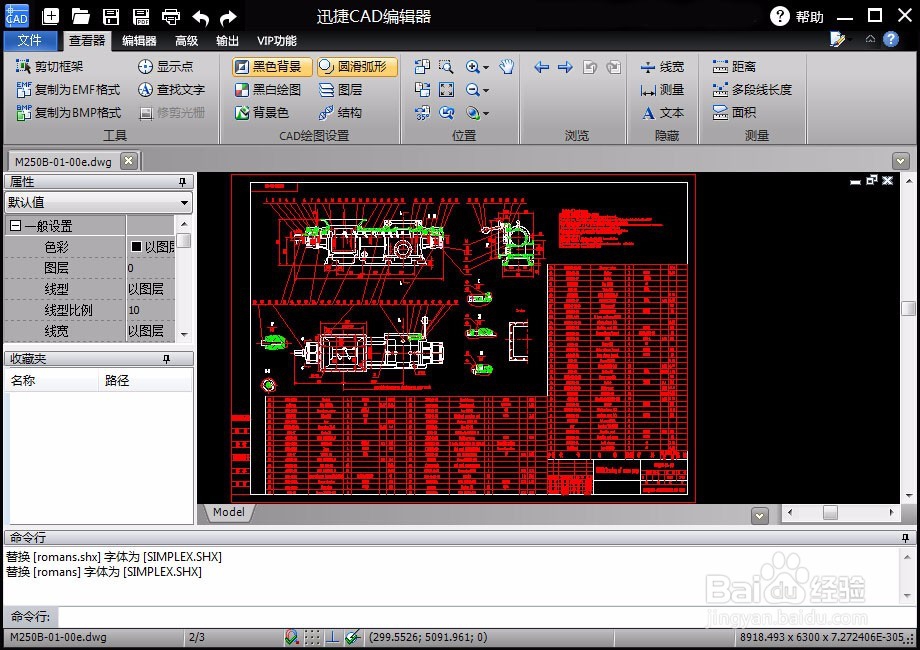Undo the last action

(201, 17)
